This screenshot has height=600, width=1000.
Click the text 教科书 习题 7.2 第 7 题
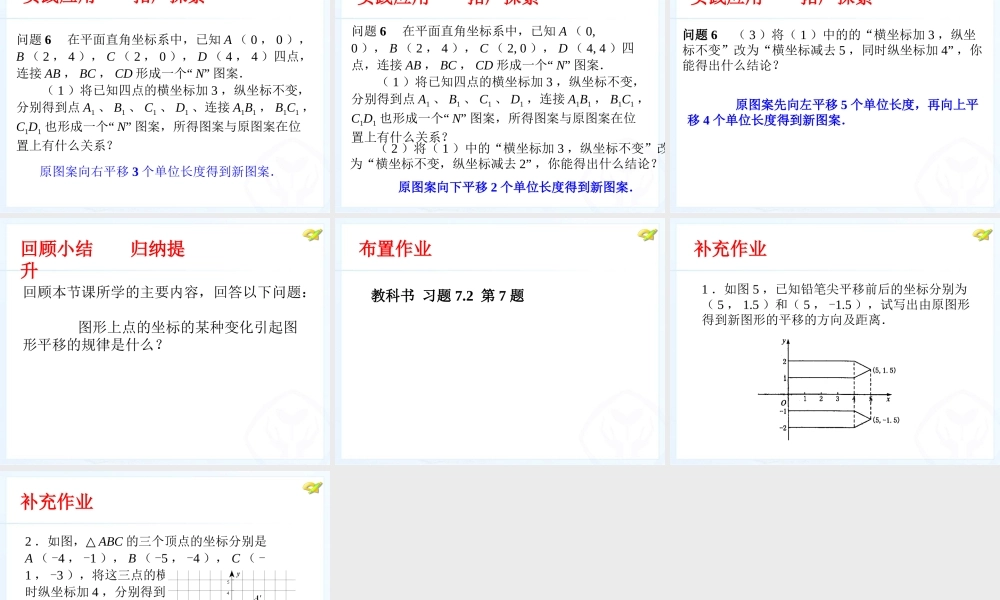(448, 295)
